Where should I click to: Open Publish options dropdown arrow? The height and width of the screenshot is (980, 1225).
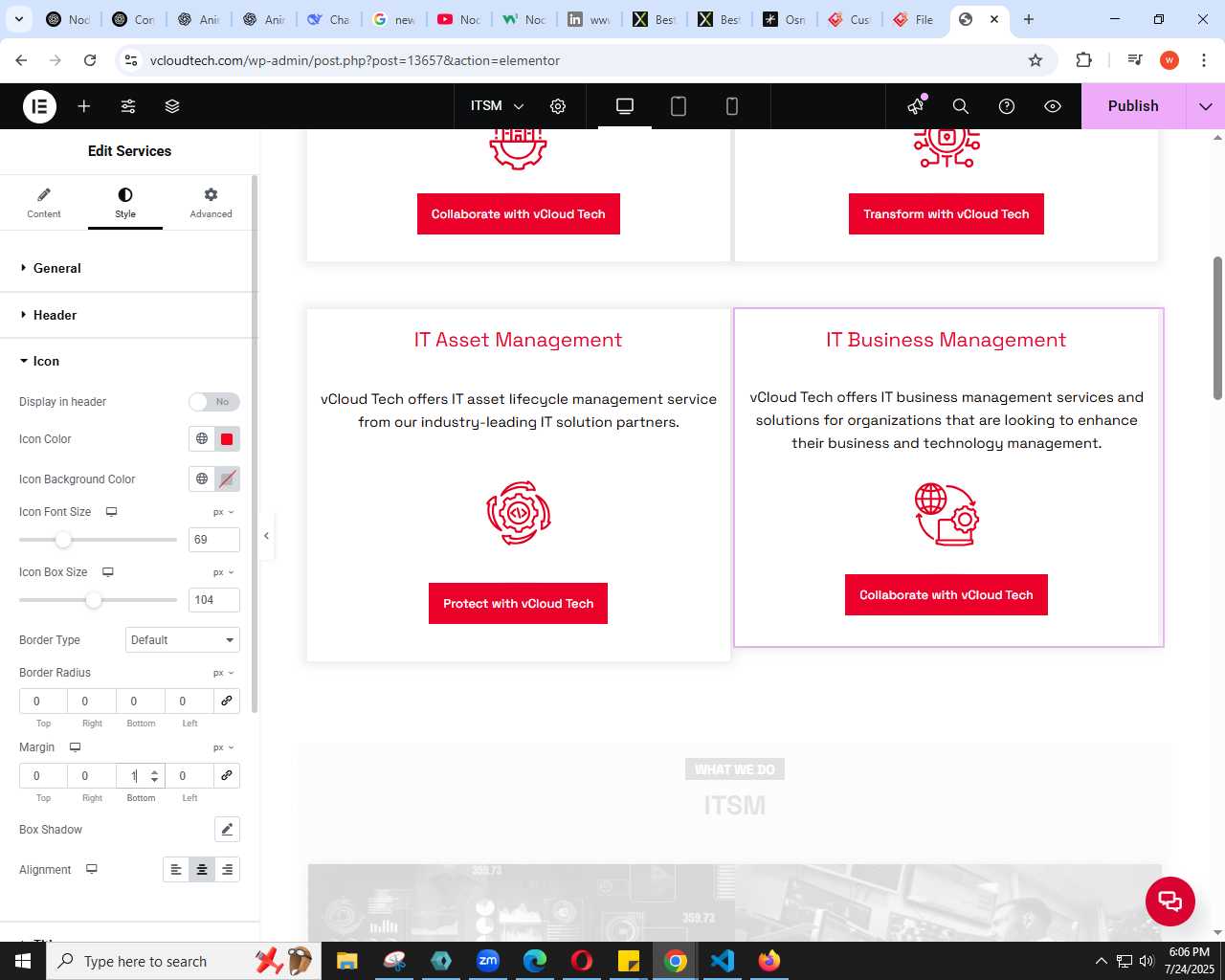(1205, 106)
